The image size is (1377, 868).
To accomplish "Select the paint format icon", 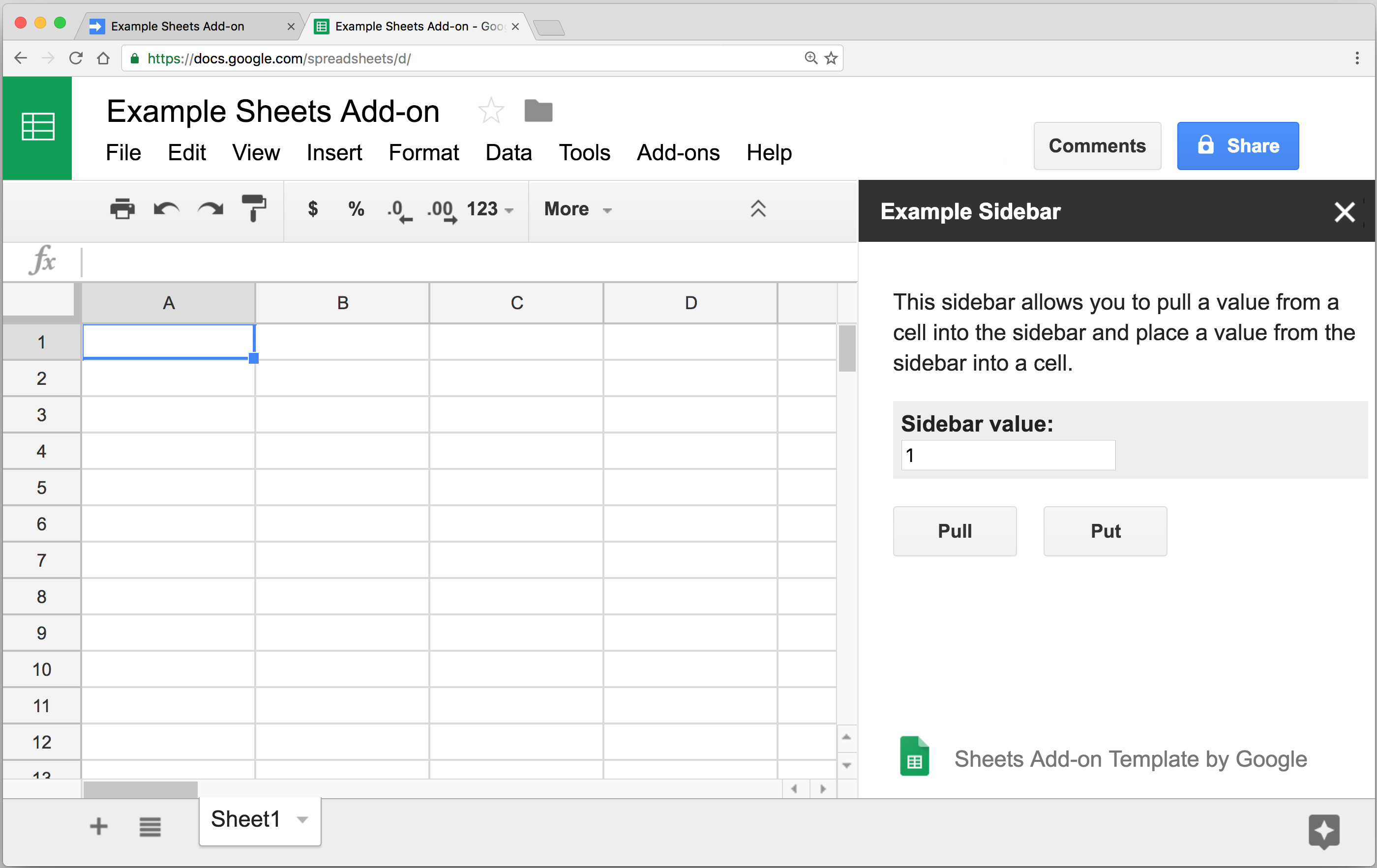I will (255, 210).
